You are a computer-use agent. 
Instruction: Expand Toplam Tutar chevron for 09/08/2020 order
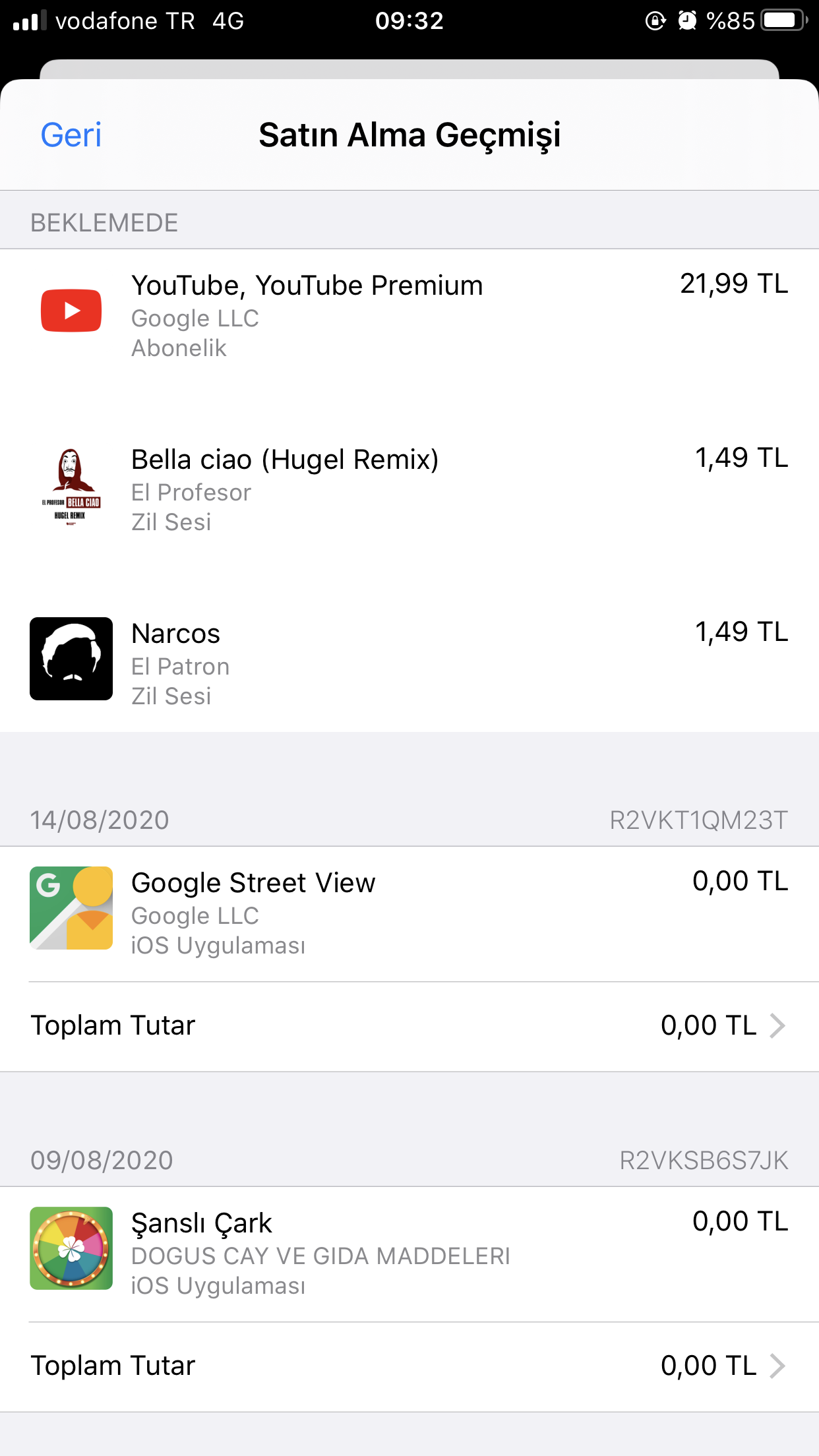[x=777, y=1366]
